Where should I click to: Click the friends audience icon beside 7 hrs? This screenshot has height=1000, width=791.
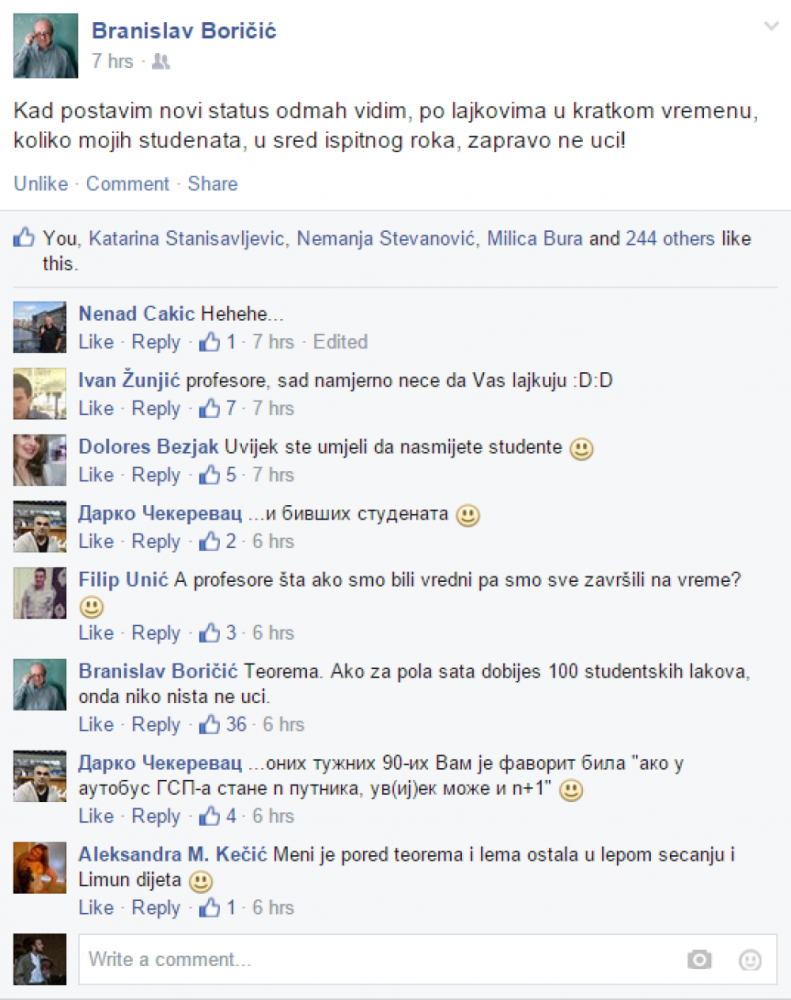click(161, 62)
